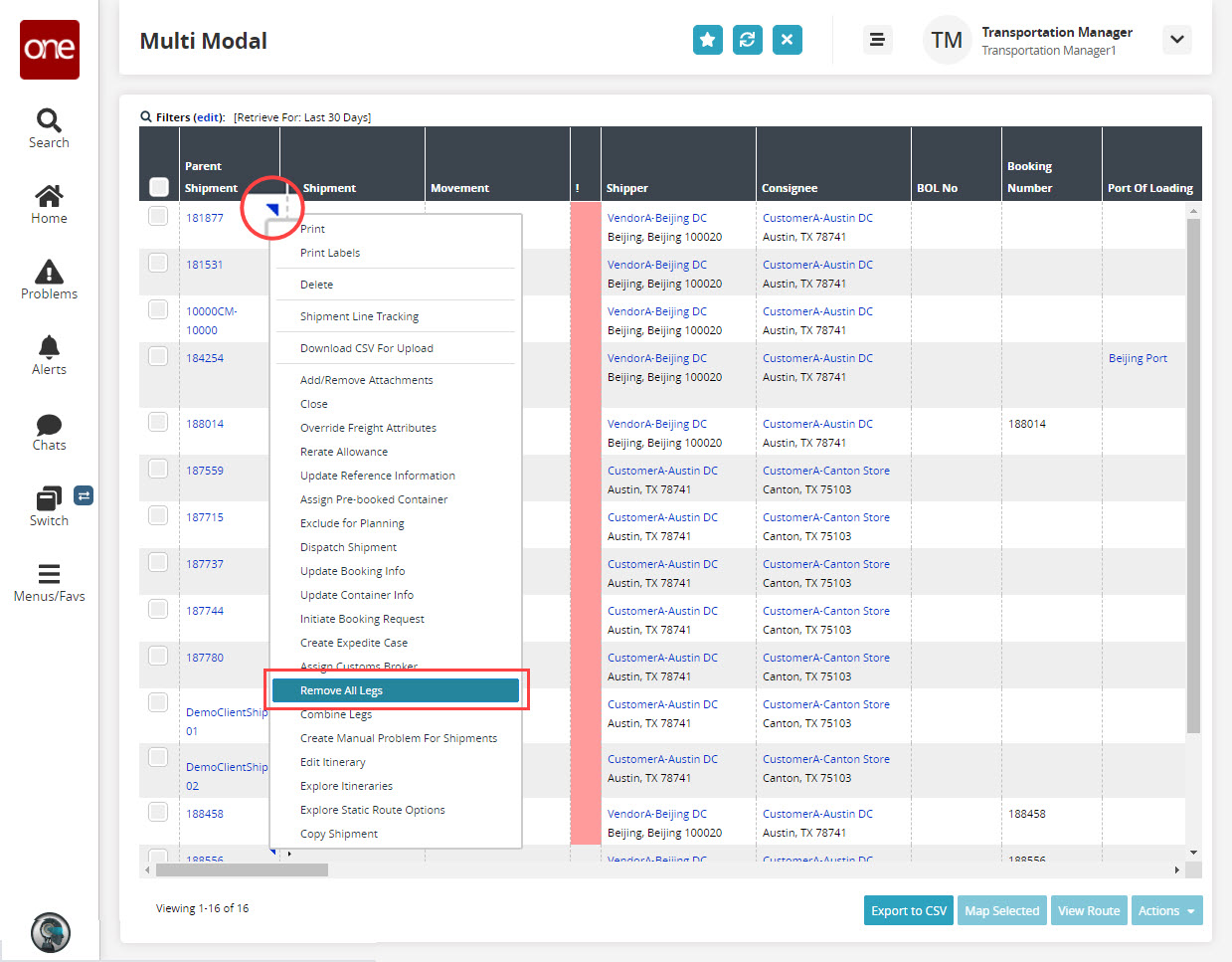1232x962 pixels.
Task: Click the horizontal scrollbar below the table
Action: 243,869
